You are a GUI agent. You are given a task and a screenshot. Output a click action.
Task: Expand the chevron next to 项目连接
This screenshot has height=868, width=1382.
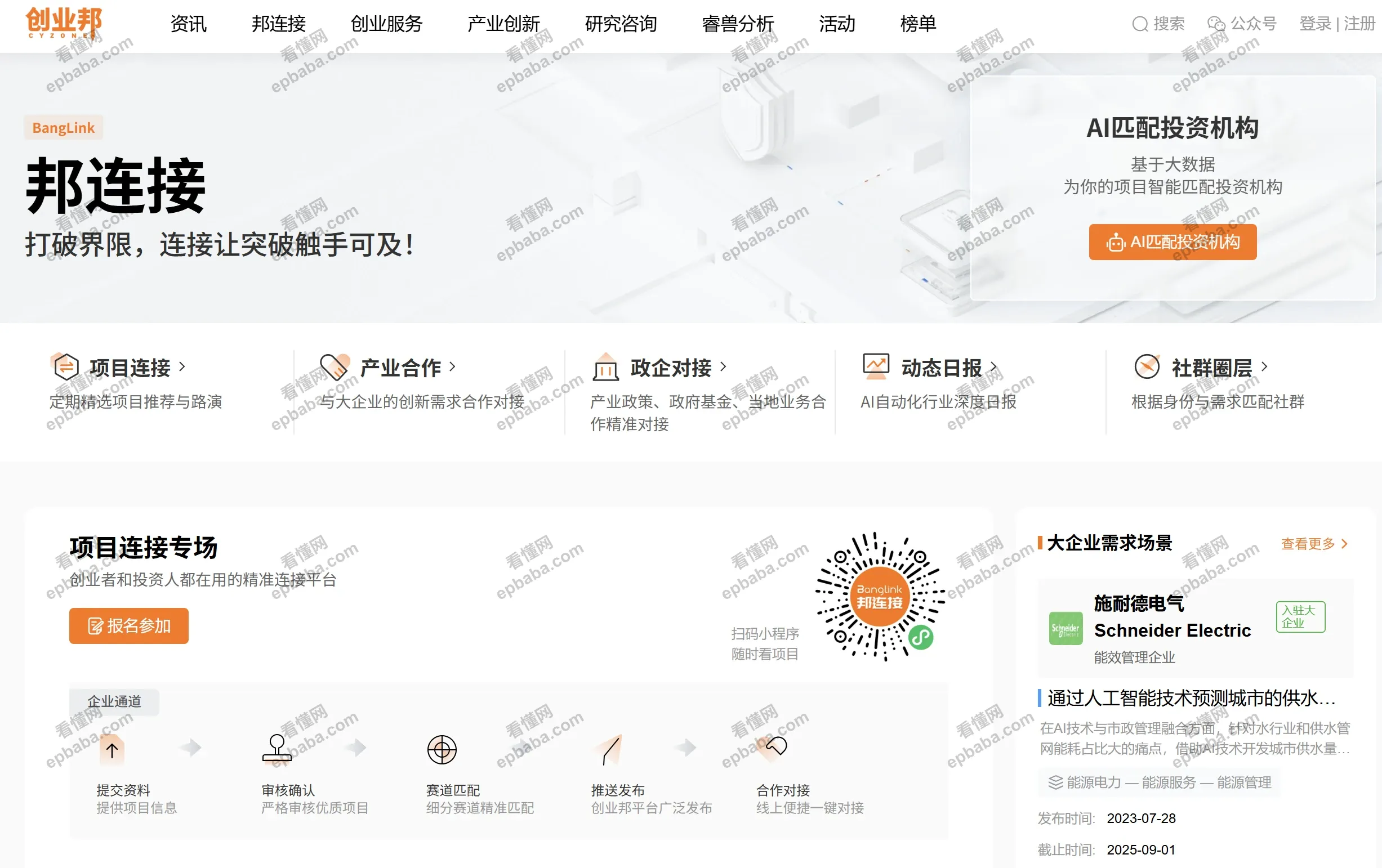click(x=182, y=366)
